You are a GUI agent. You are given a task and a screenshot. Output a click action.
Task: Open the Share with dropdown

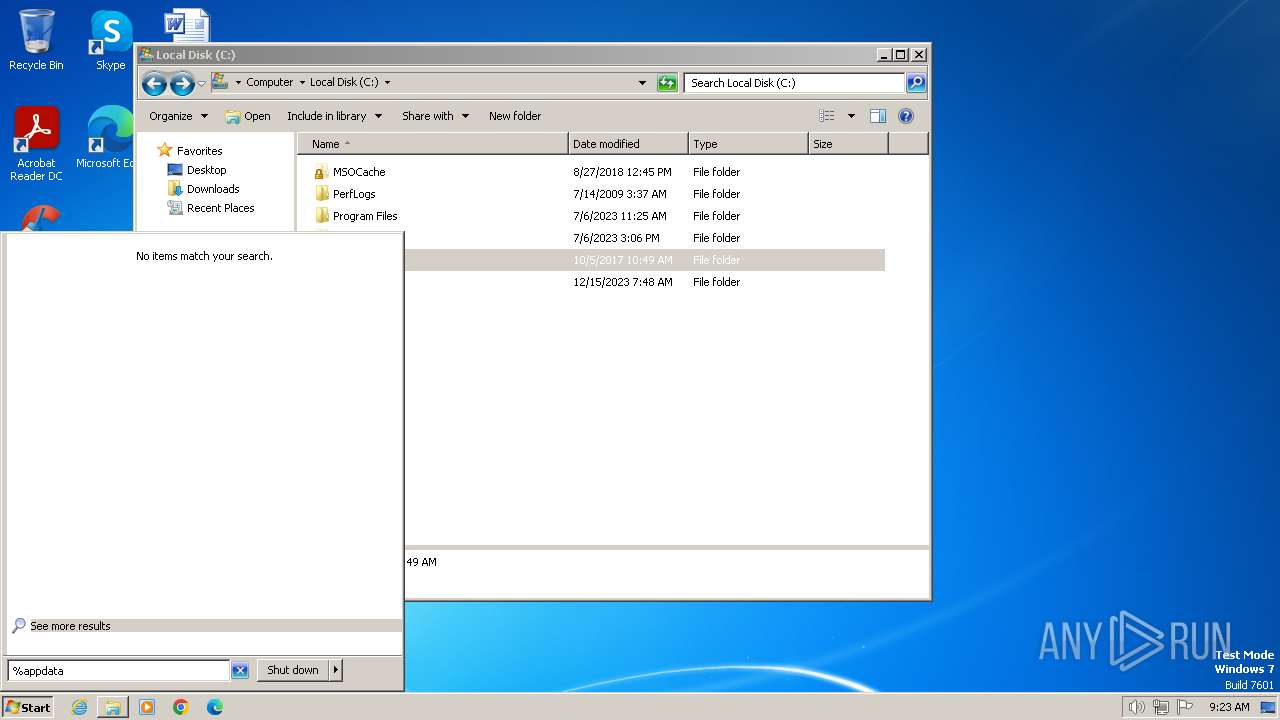[x=436, y=116]
